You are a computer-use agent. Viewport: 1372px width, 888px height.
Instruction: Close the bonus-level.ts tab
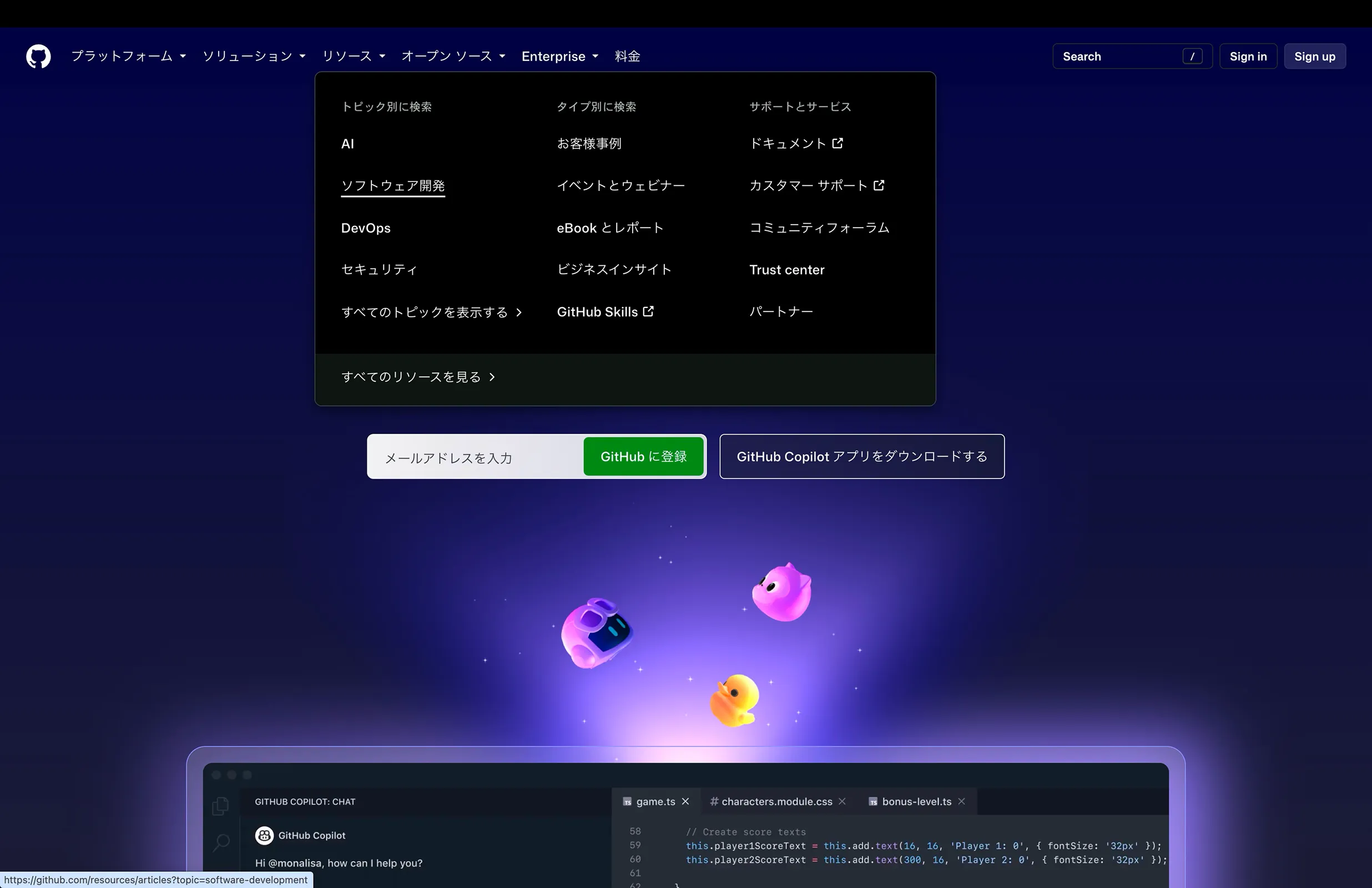pyautogui.click(x=961, y=801)
